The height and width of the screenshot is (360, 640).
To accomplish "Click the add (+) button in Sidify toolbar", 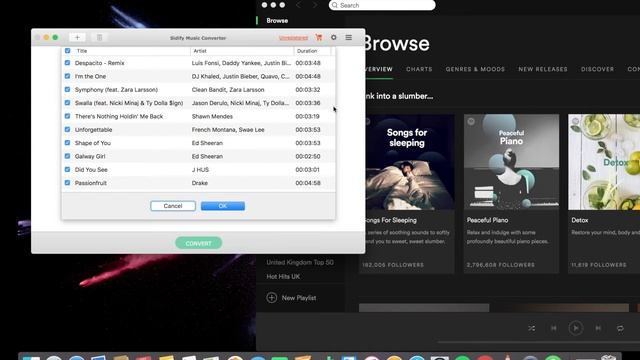I will pyautogui.click(x=77, y=38).
